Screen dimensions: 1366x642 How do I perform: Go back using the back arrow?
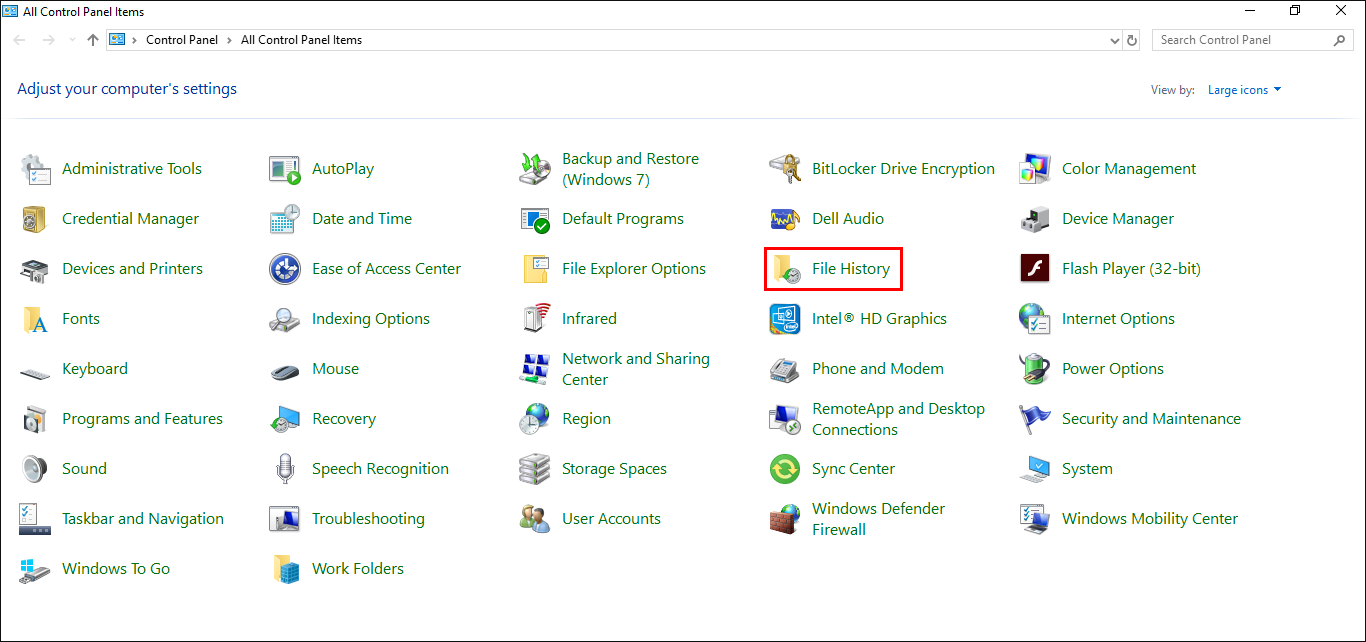pyautogui.click(x=20, y=40)
